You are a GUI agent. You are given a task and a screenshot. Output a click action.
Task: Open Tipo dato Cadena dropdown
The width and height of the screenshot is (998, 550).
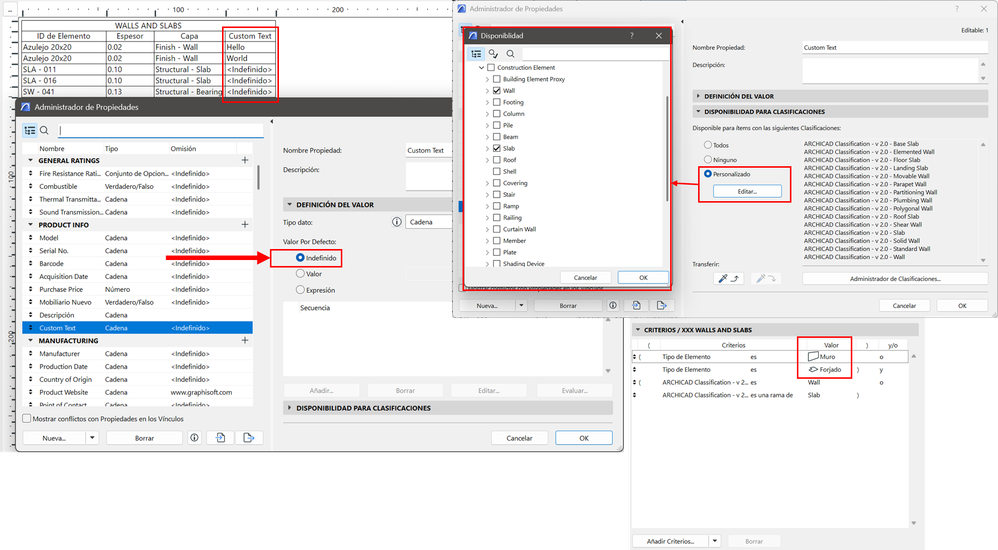(x=428, y=222)
